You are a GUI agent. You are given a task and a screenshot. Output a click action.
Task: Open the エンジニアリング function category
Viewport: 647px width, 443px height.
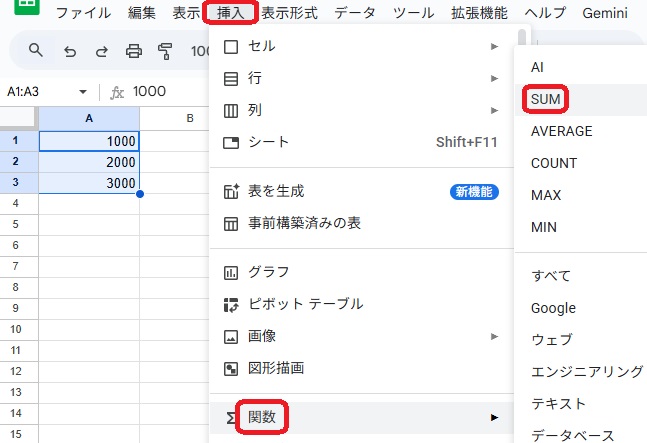tap(581, 372)
